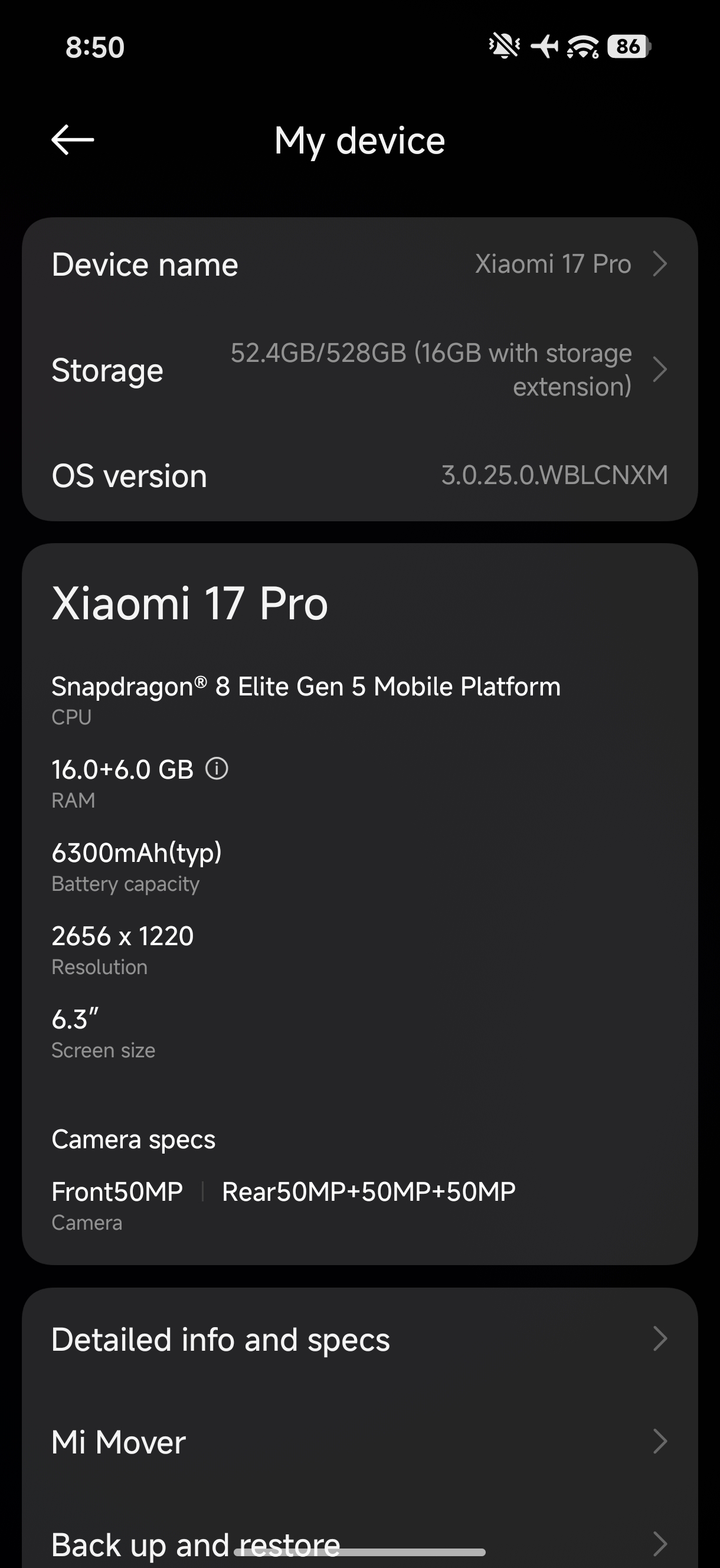Tap the Mi Mover chevron arrow

[x=660, y=1442]
